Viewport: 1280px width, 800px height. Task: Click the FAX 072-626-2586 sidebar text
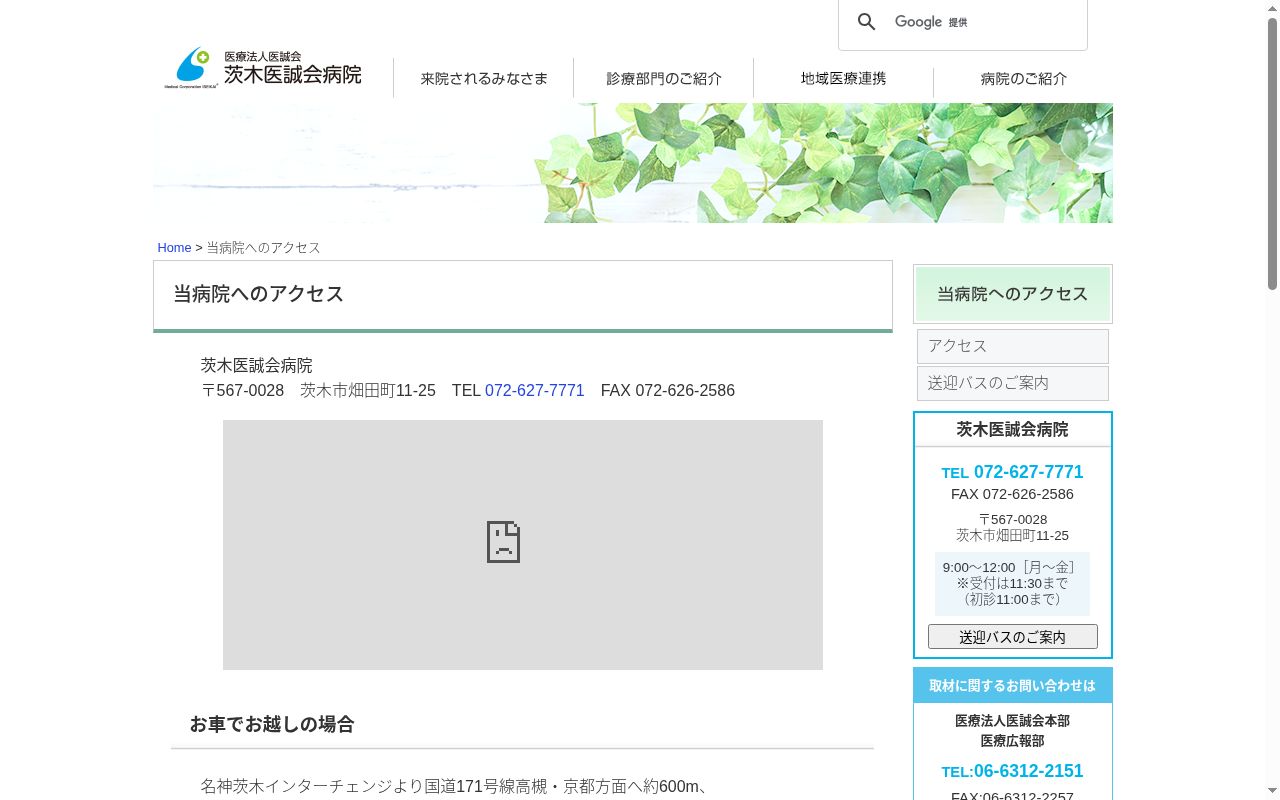click(1012, 494)
